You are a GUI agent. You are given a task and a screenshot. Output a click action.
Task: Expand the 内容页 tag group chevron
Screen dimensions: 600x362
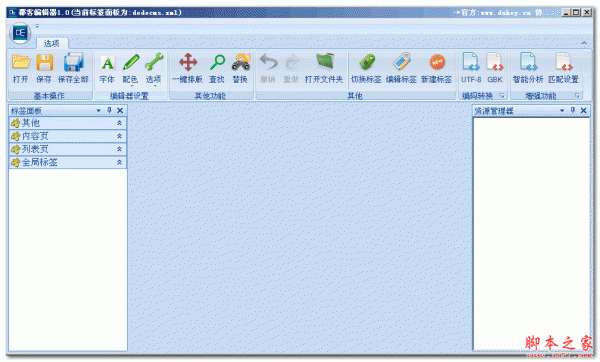(119, 136)
